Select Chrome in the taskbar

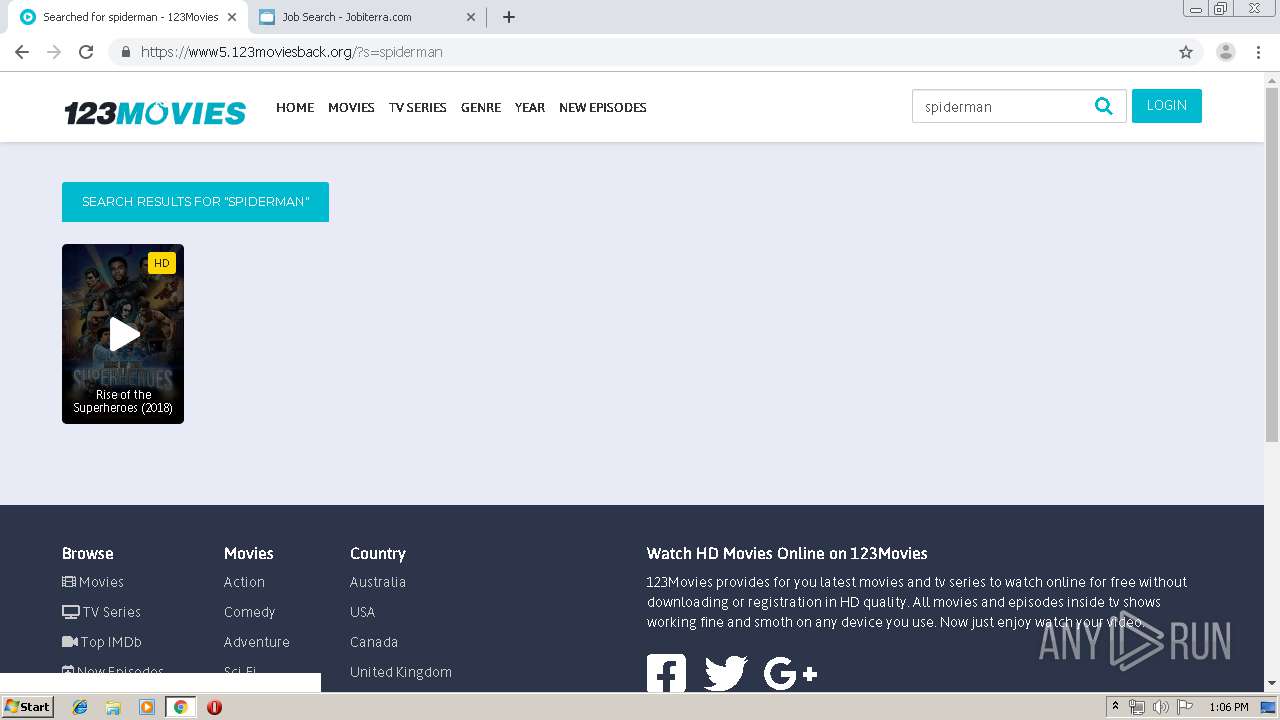(x=180, y=707)
